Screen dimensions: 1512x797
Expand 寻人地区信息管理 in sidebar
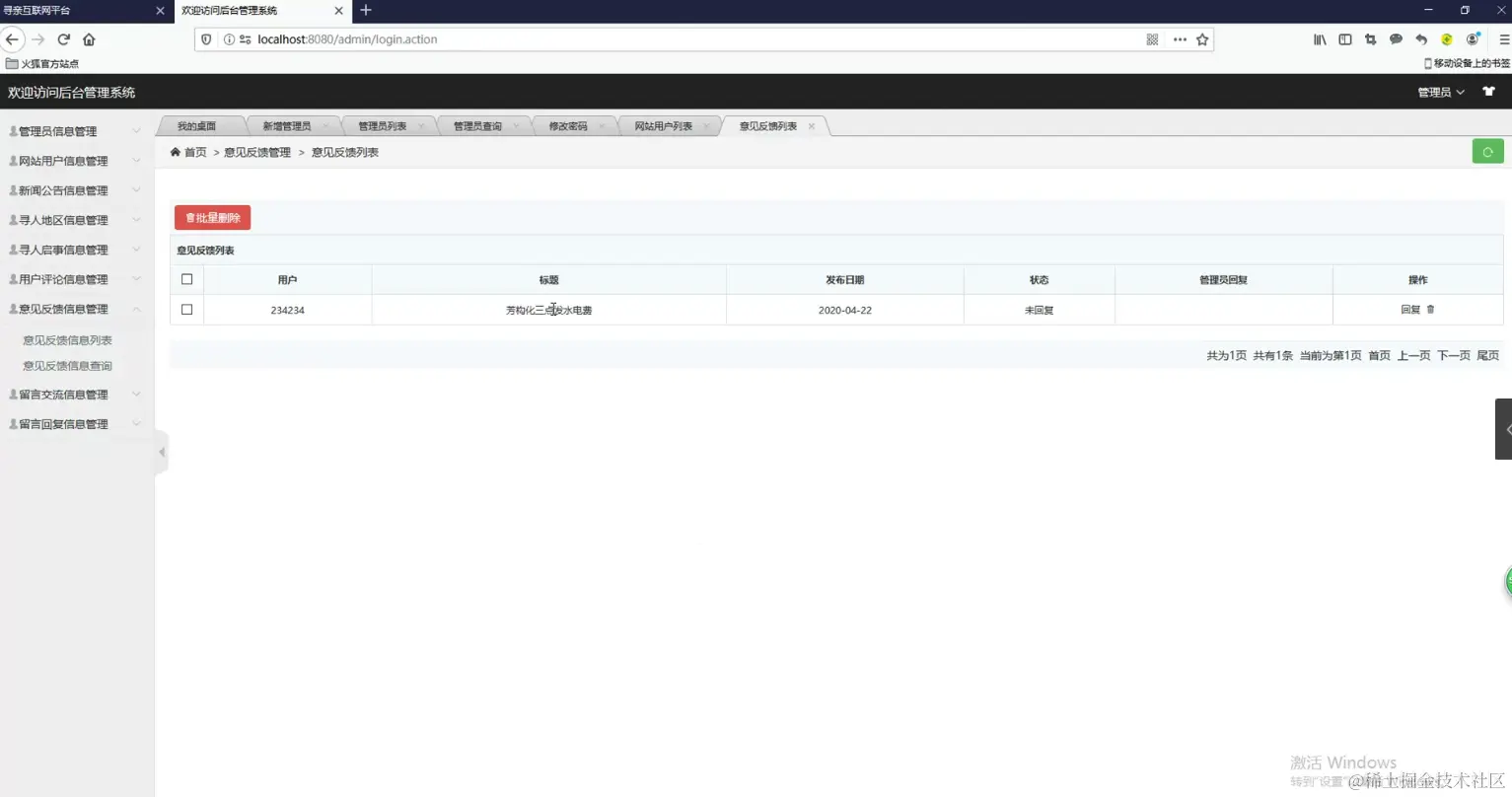[76, 220]
